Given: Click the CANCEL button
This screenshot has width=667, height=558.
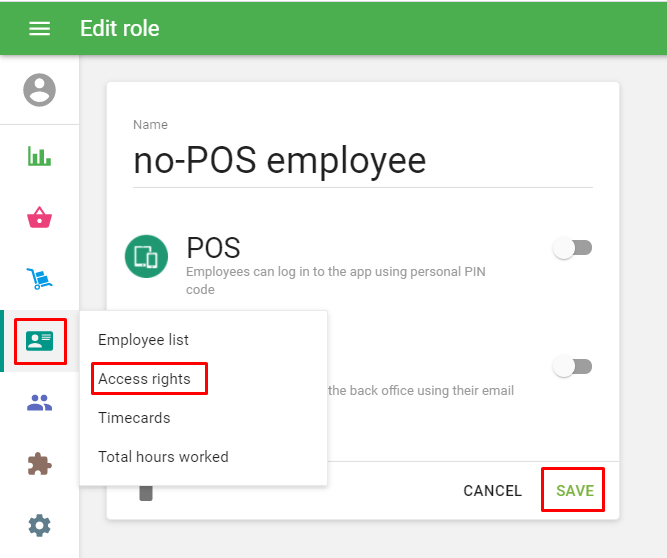Looking at the screenshot, I should [492, 491].
